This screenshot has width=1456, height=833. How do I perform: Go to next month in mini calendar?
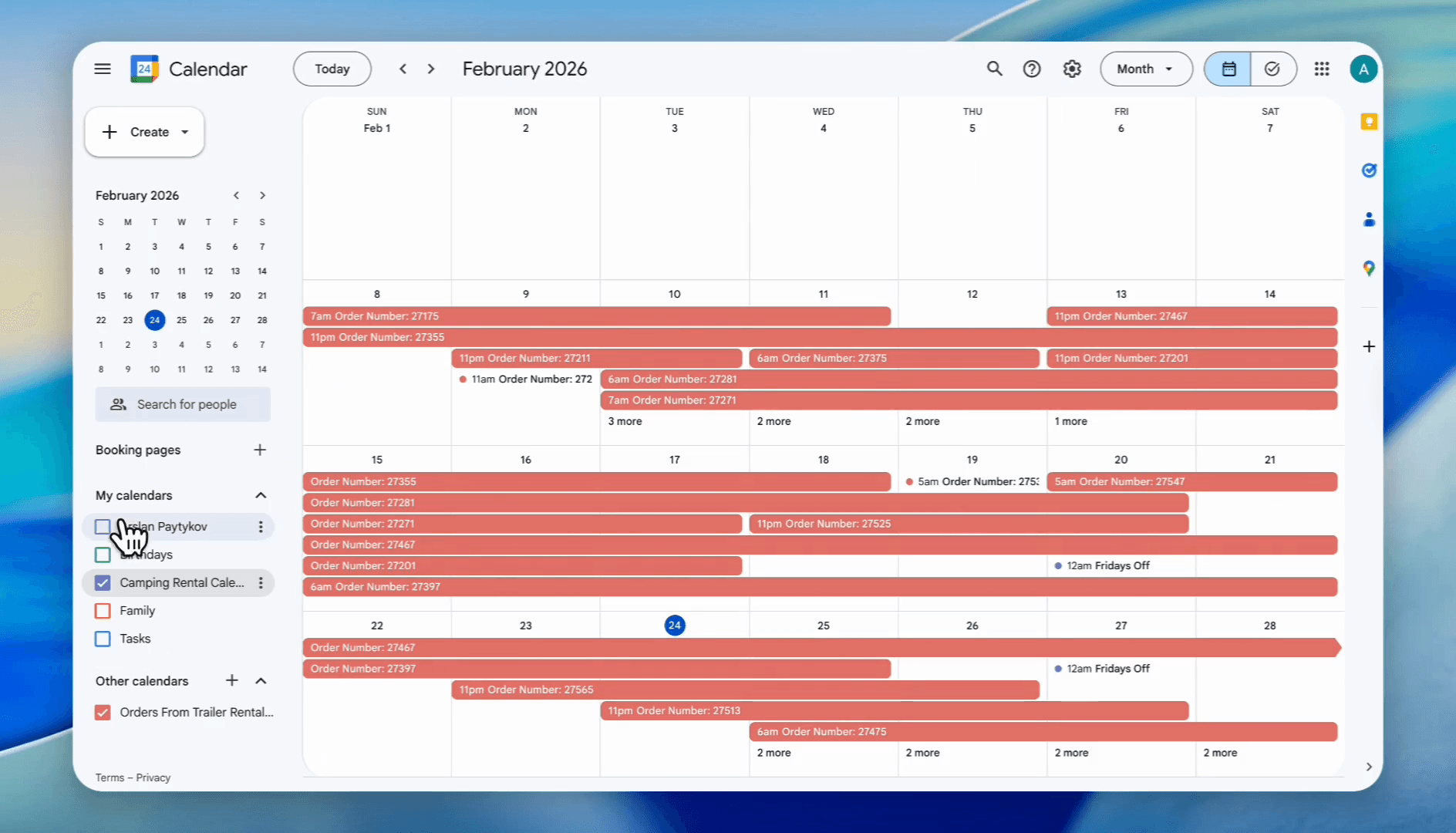click(x=263, y=195)
